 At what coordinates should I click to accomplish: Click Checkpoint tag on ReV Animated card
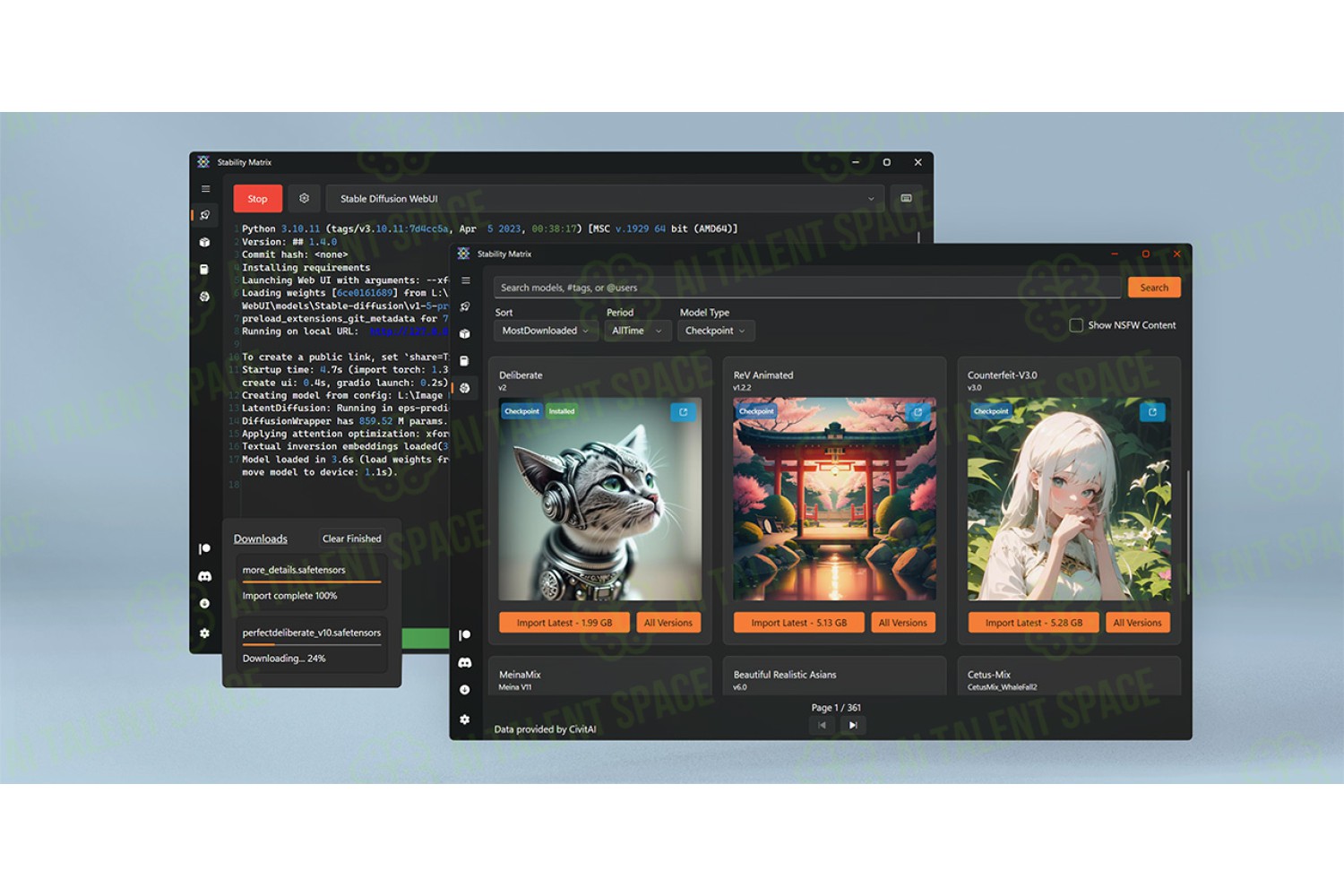756,411
